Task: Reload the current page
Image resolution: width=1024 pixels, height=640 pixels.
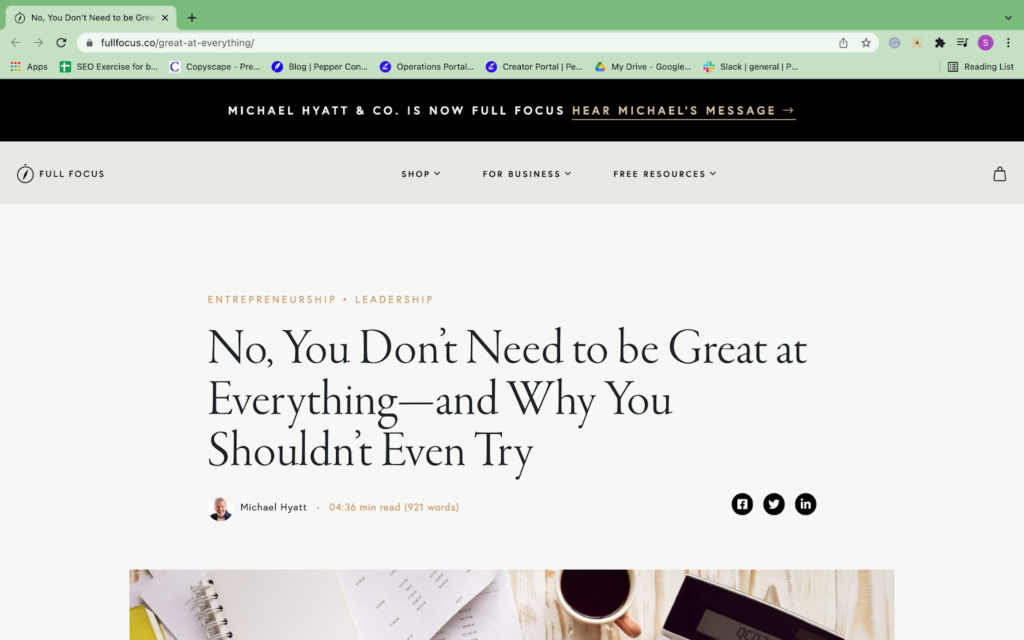Action: point(61,43)
